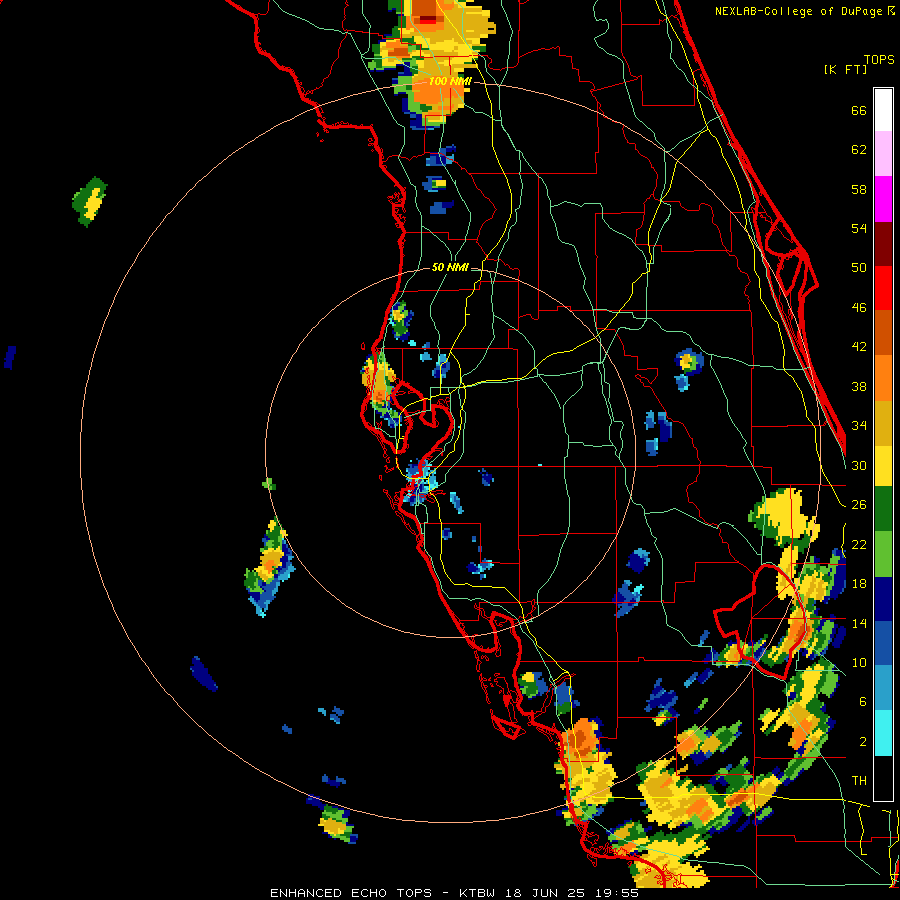Click the 50 value on the legend

click(859, 267)
